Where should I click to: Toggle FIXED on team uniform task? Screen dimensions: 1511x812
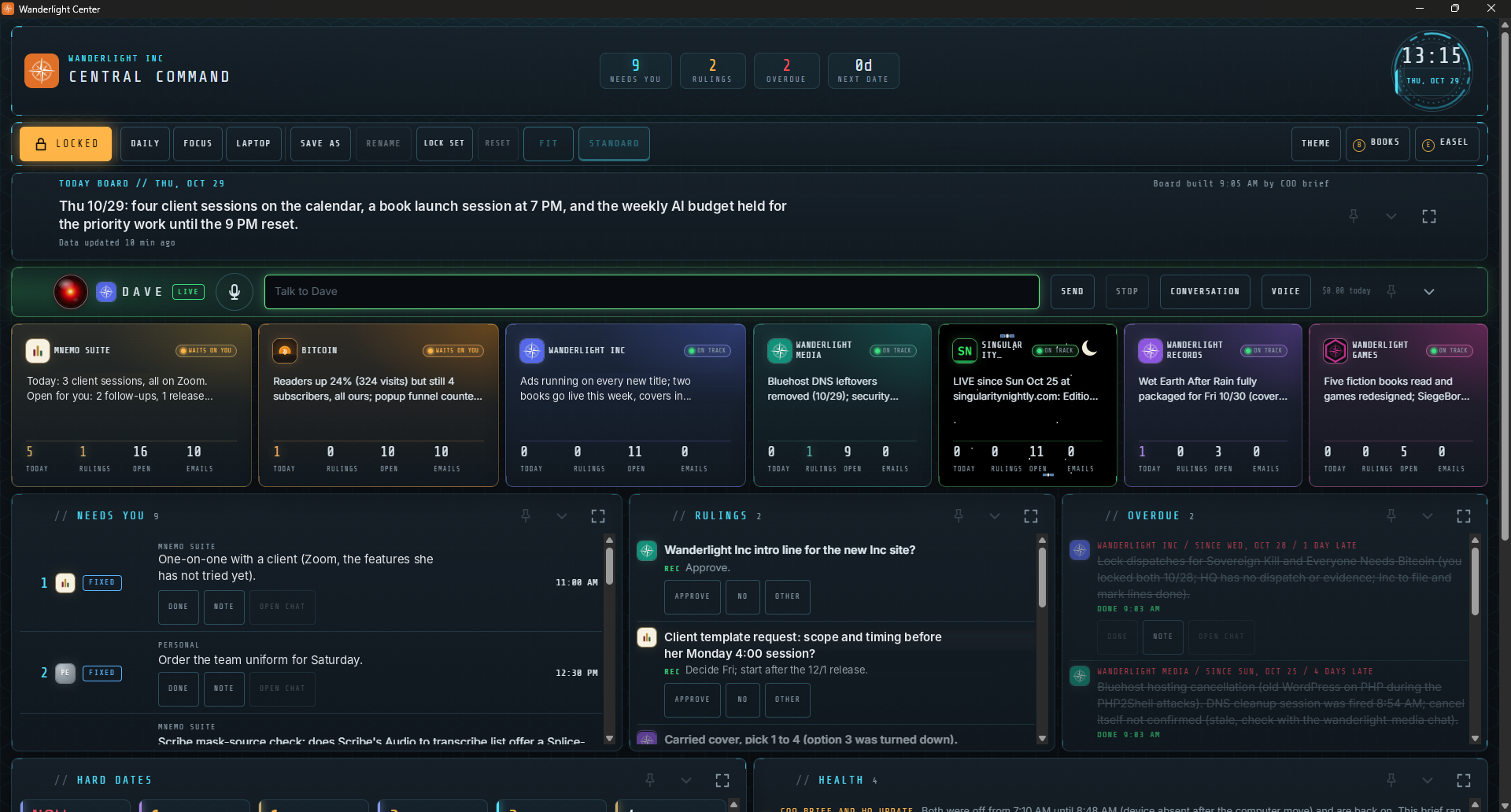(x=102, y=673)
